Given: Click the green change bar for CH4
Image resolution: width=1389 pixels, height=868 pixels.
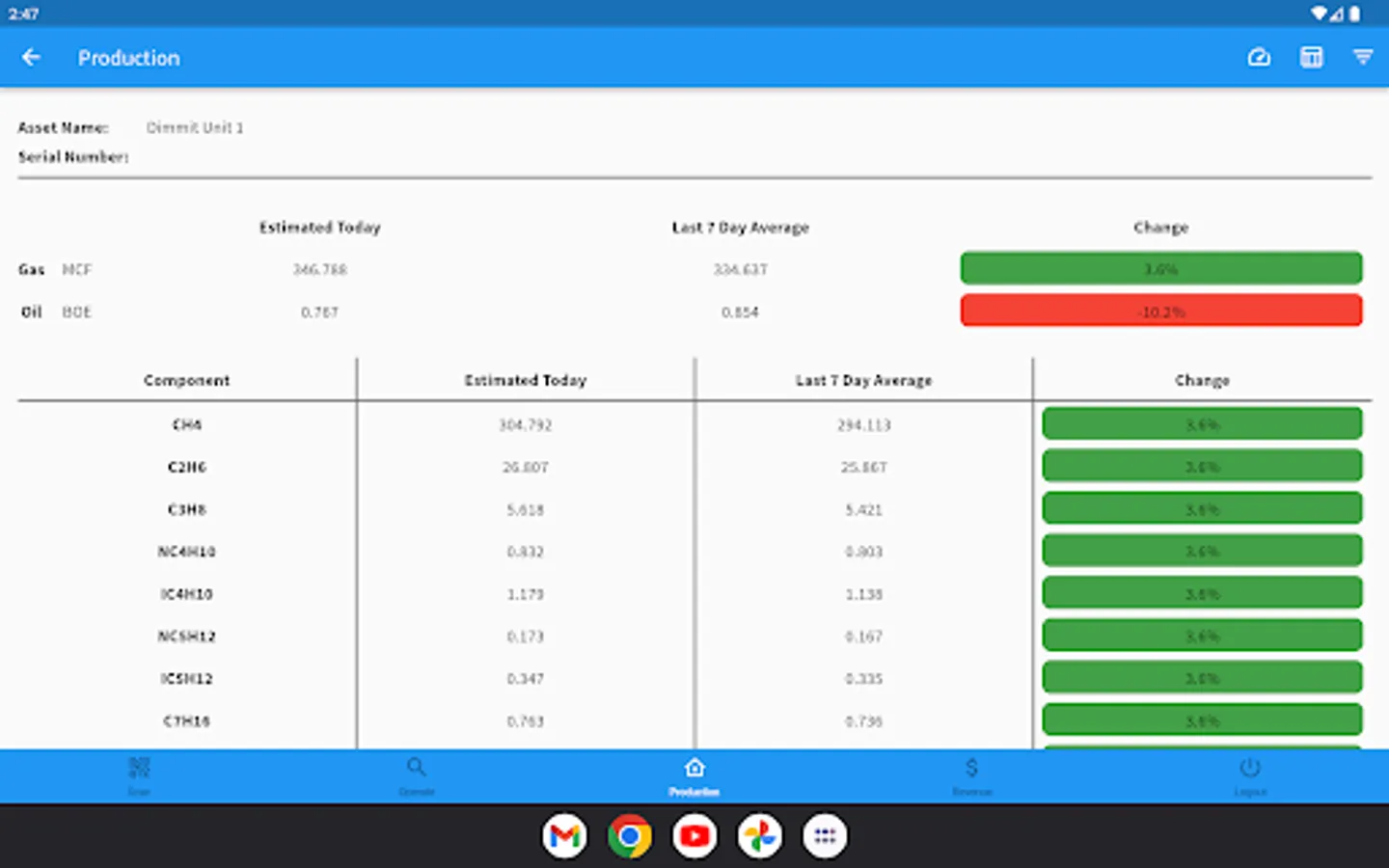Looking at the screenshot, I should [x=1203, y=423].
